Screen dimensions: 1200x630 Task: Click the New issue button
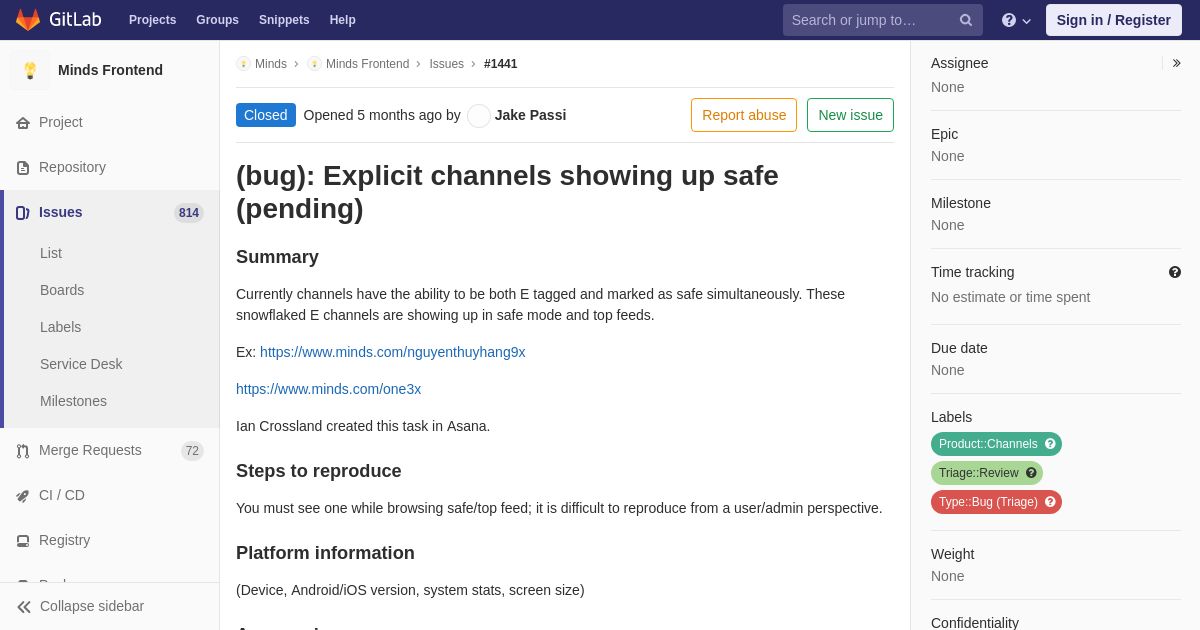850,115
